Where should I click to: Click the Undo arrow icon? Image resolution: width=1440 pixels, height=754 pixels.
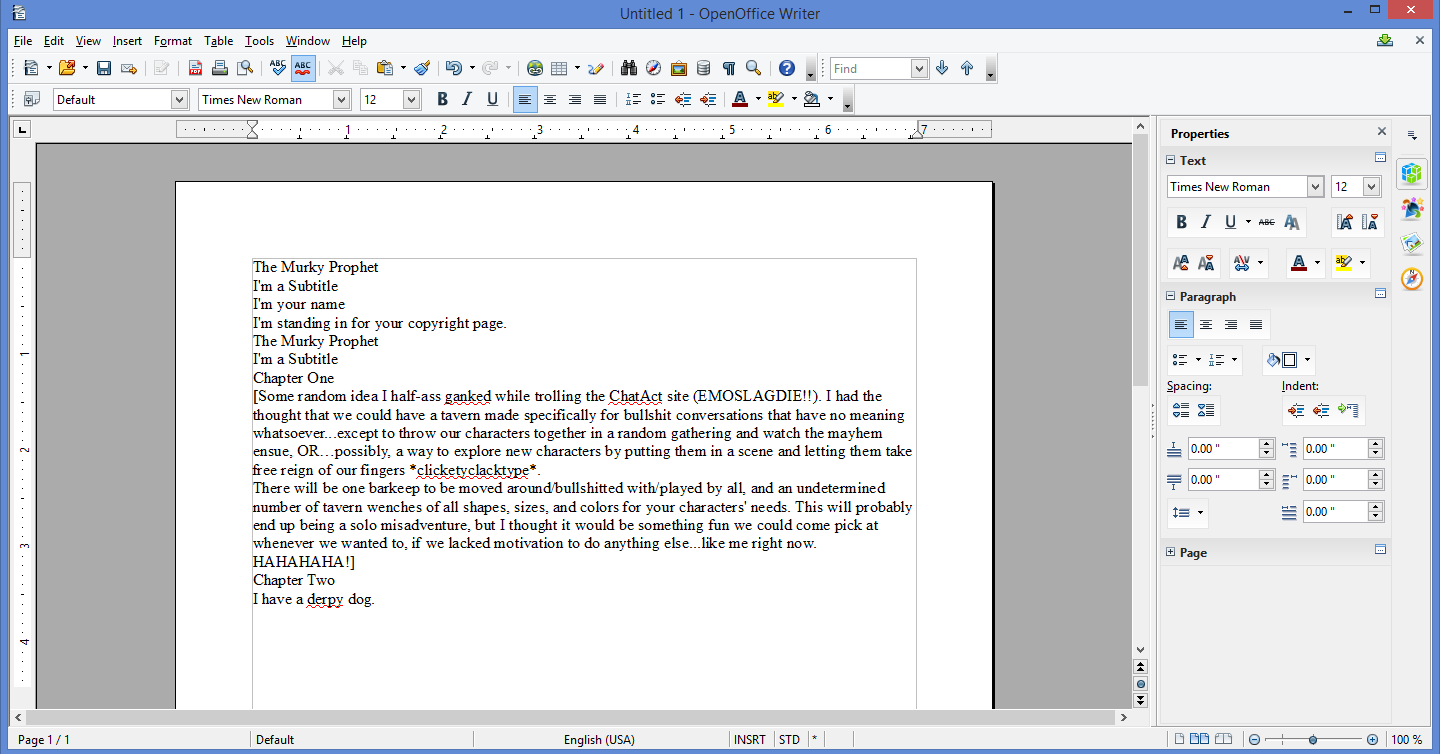pos(453,68)
